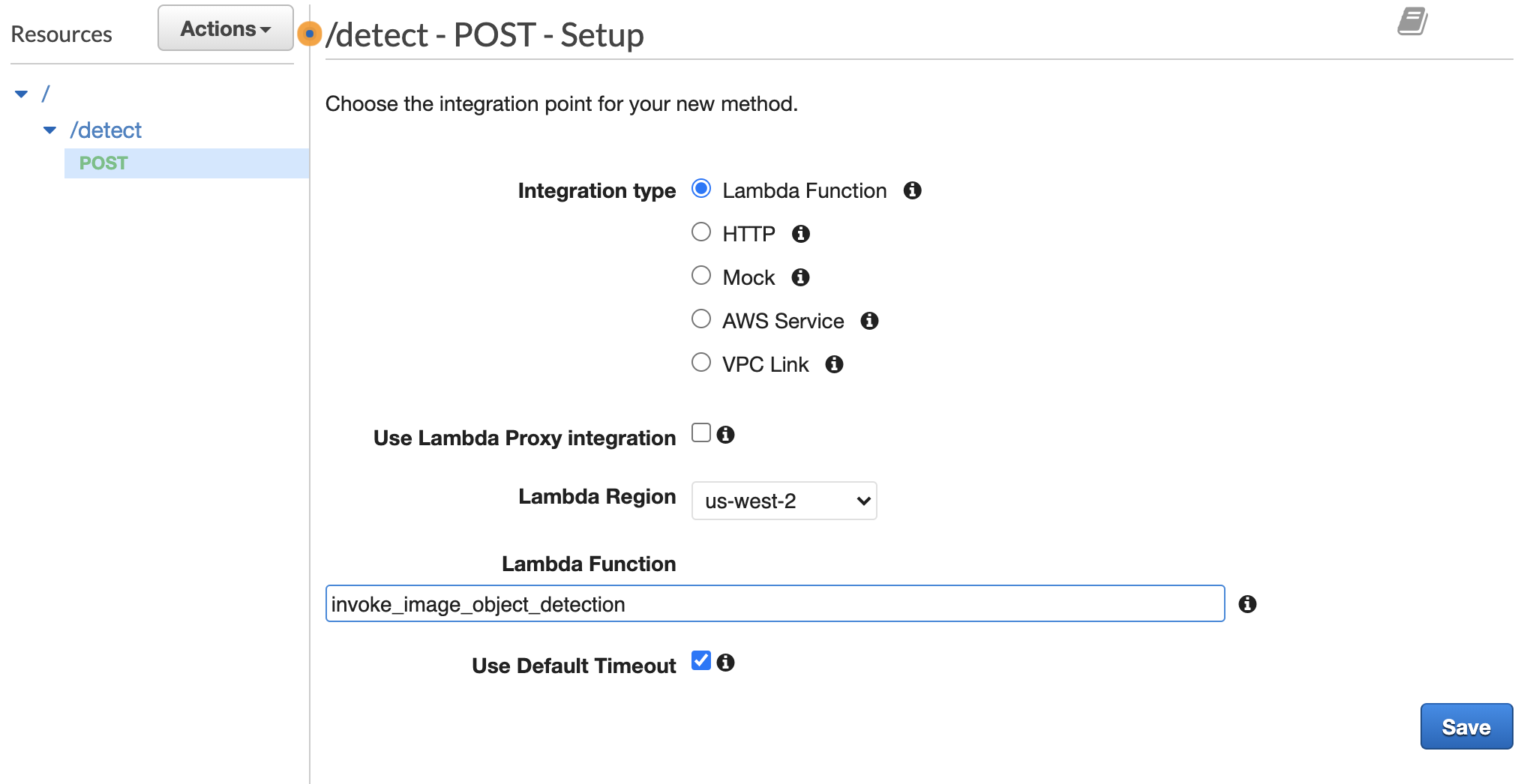Click info icon next to Lambda Function radio
Viewport: 1524px width, 784px height.
(912, 190)
